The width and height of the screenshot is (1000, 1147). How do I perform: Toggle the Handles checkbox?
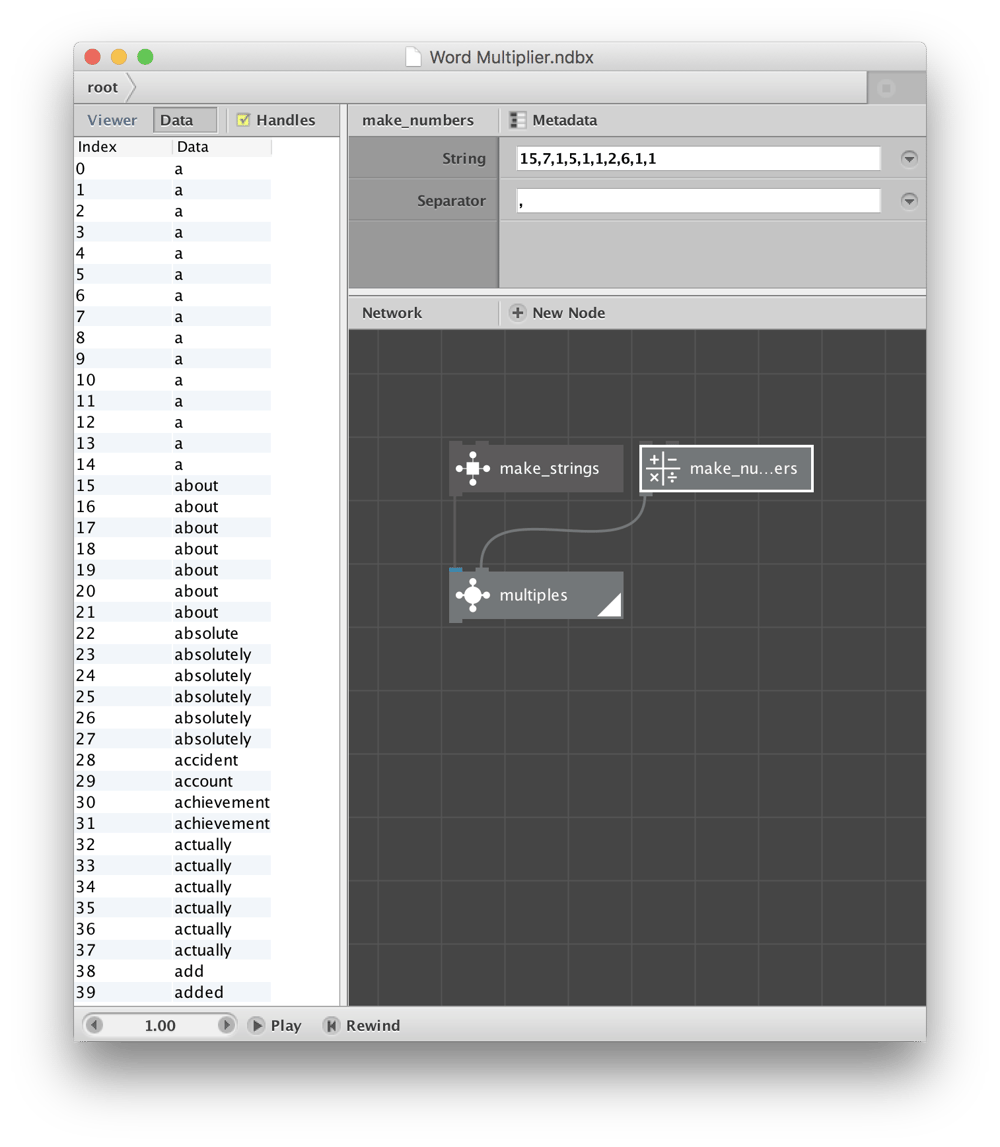(x=244, y=120)
